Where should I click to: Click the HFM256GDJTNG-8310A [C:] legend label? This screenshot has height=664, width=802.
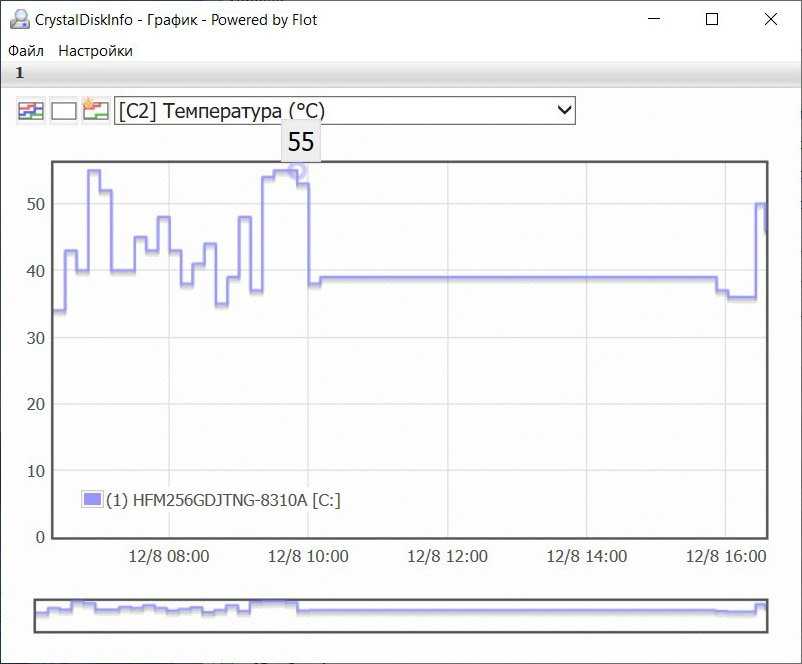[223, 500]
